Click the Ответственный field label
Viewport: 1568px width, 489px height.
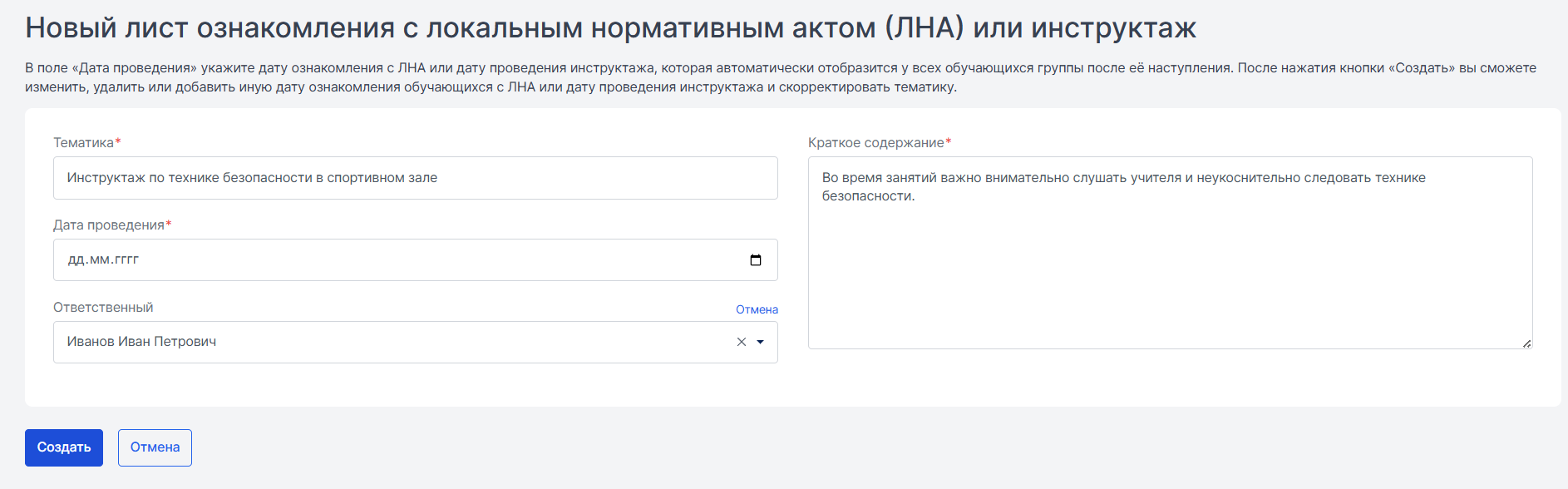click(x=103, y=308)
